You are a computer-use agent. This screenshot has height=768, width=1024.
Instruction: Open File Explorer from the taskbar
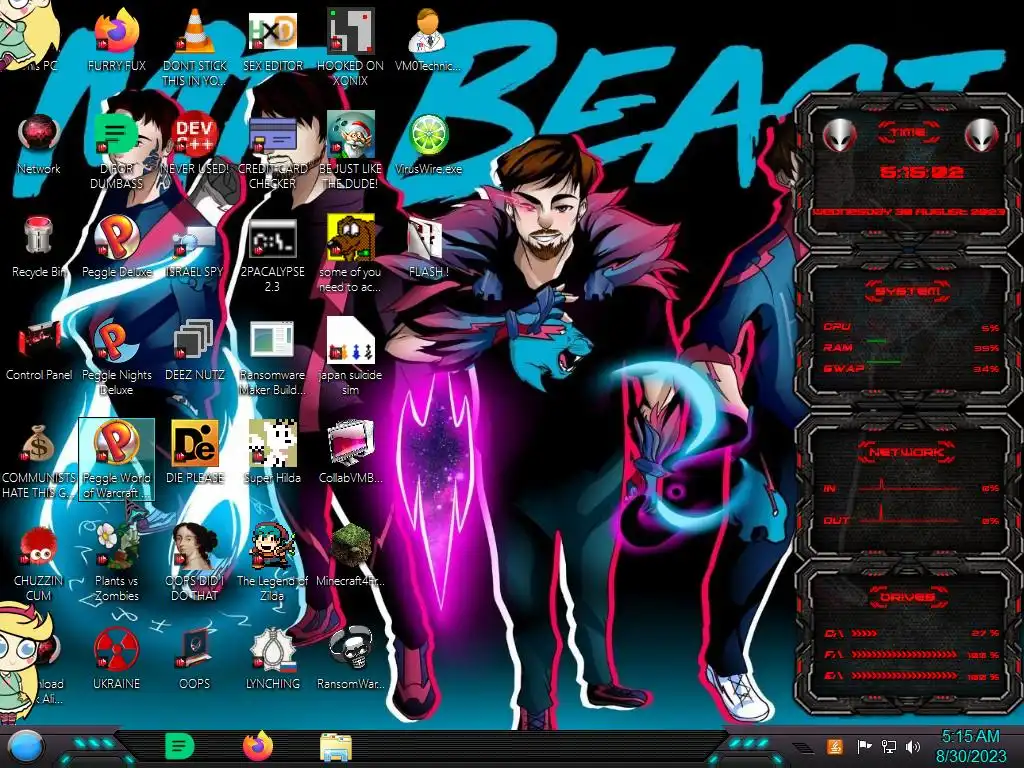click(336, 748)
